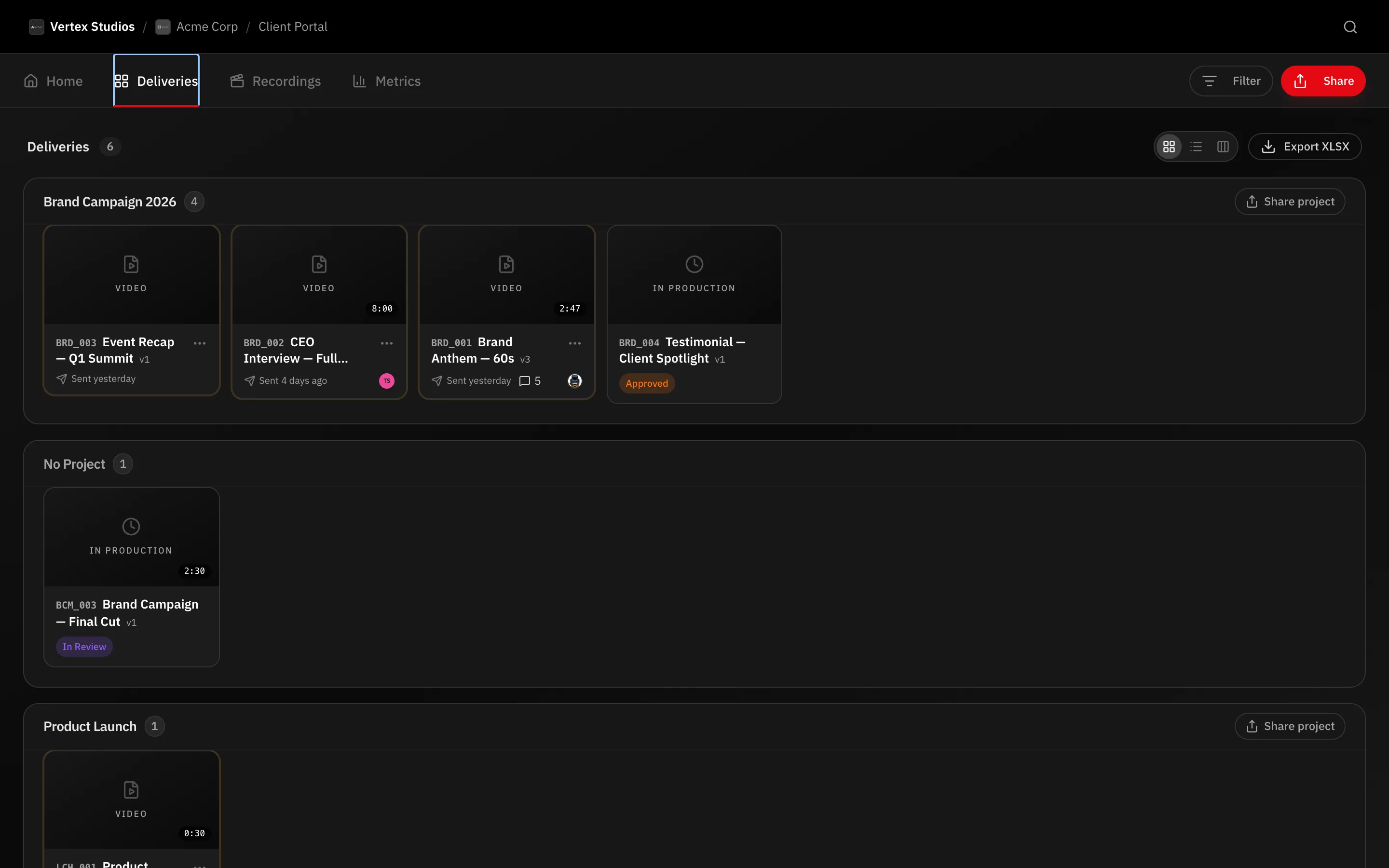This screenshot has height=868, width=1389.
Task: Click the Product Launch section title
Action: coord(90,727)
